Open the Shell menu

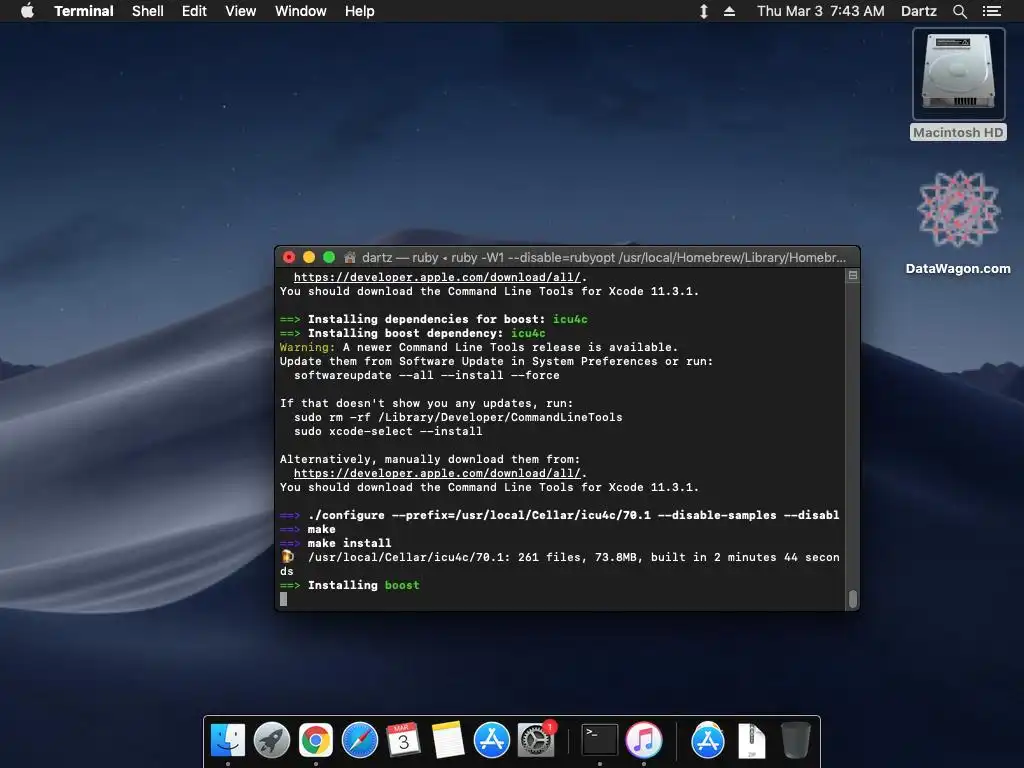pyautogui.click(x=148, y=11)
